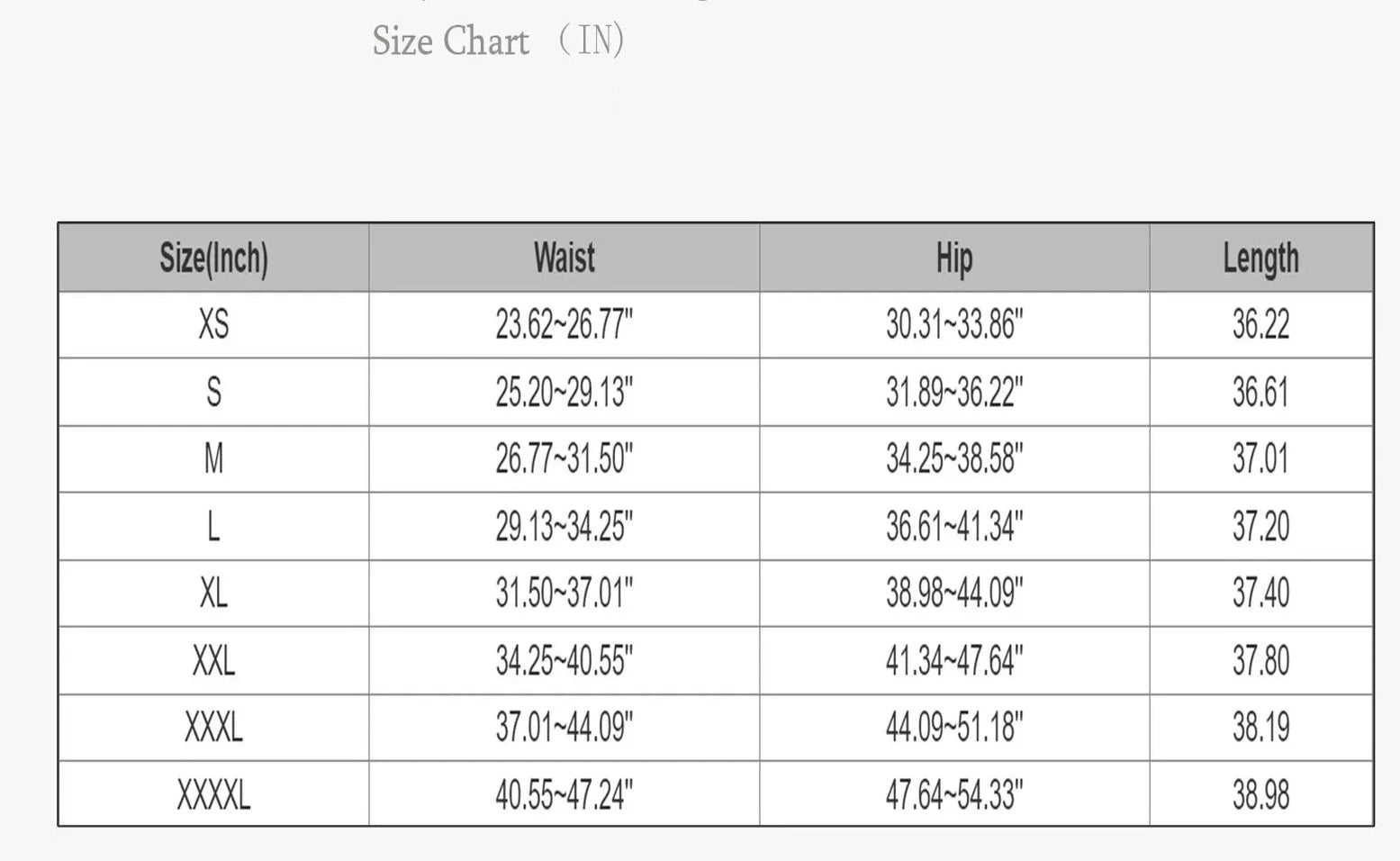Select the Size(Inch) column header
This screenshot has width=1400, height=861.
pos(213,258)
